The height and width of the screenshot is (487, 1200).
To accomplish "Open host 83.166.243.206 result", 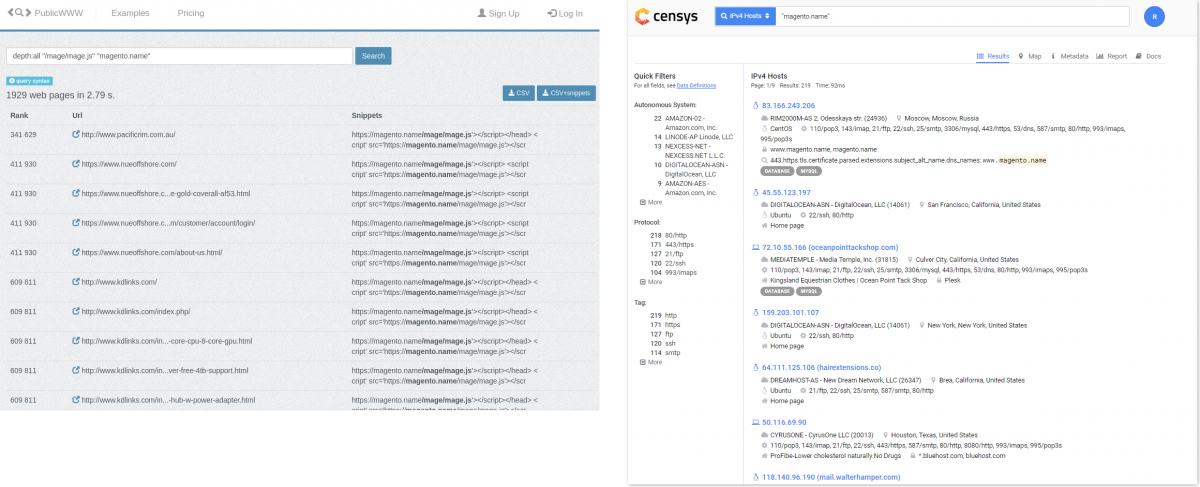I will [x=788, y=105].
